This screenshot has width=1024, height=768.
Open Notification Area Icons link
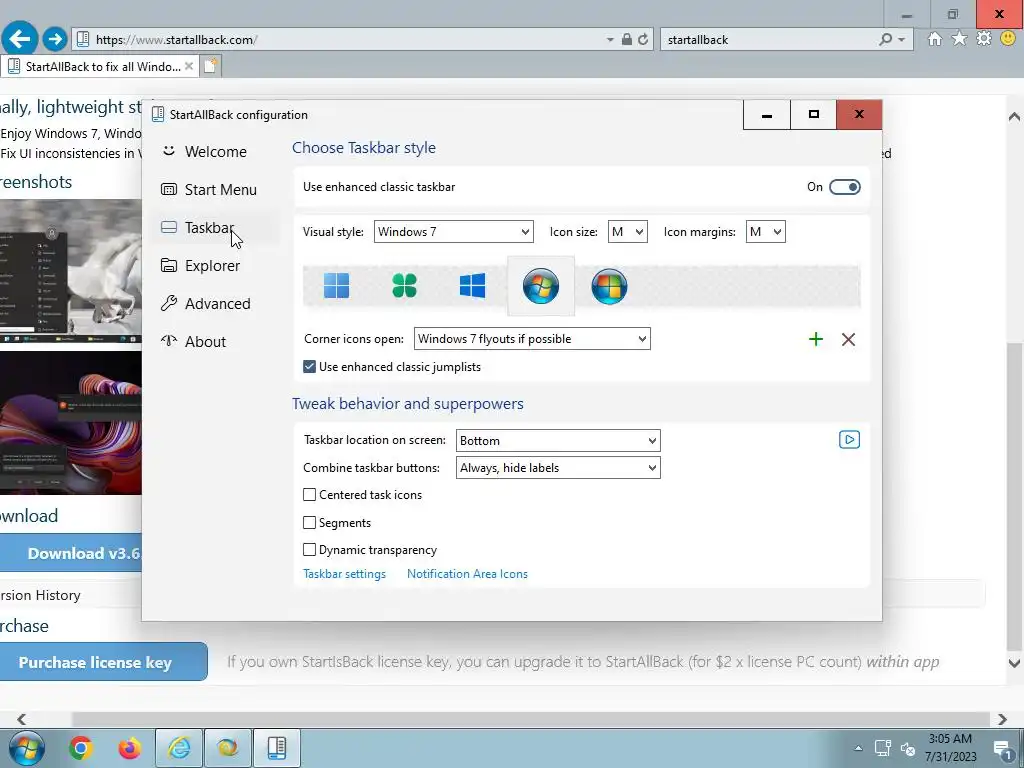tap(467, 573)
